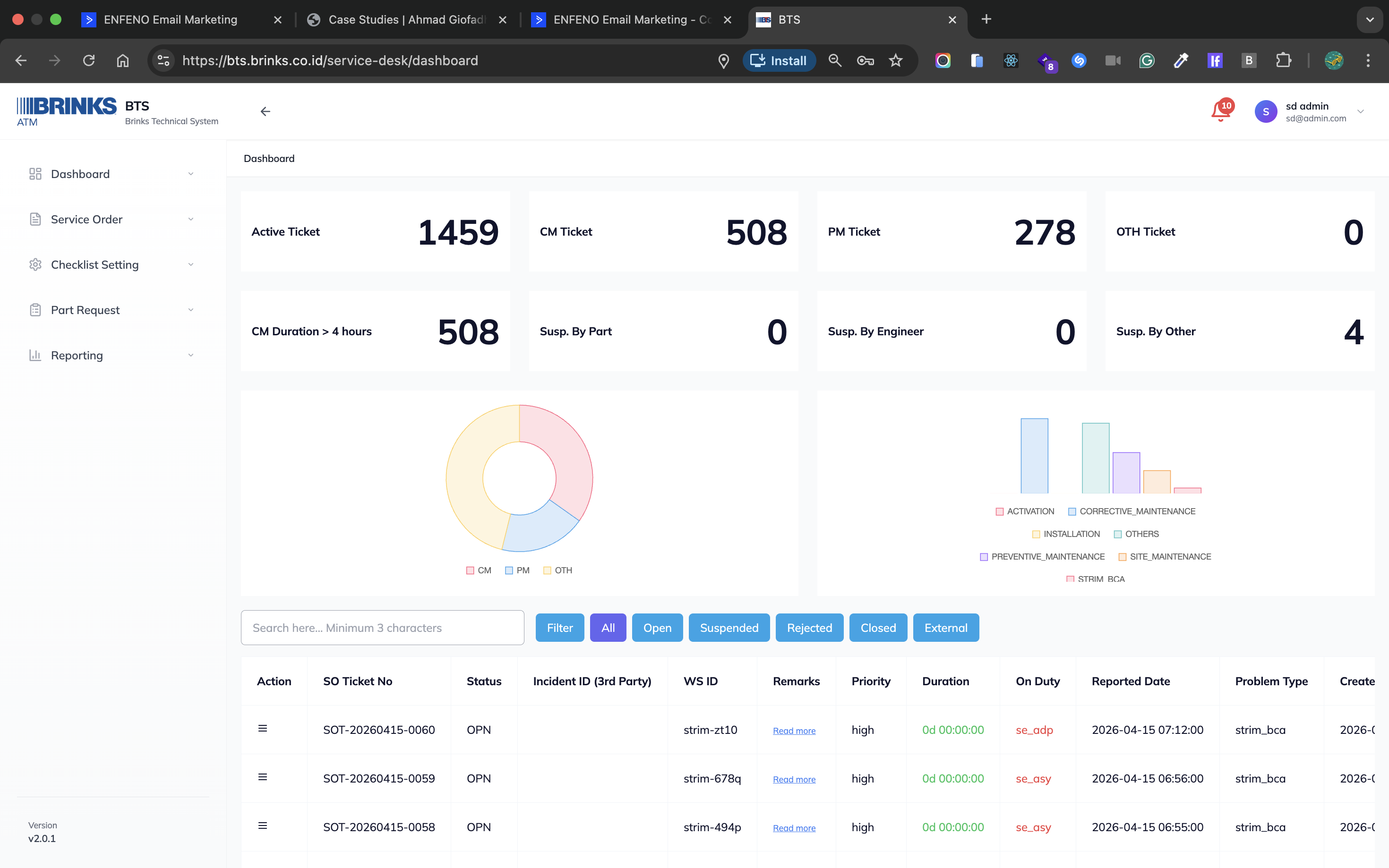This screenshot has width=1389, height=868.
Task: Open action menu for SOT-20260415-0060
Action: pyautogui.click(x=262, y=729)
